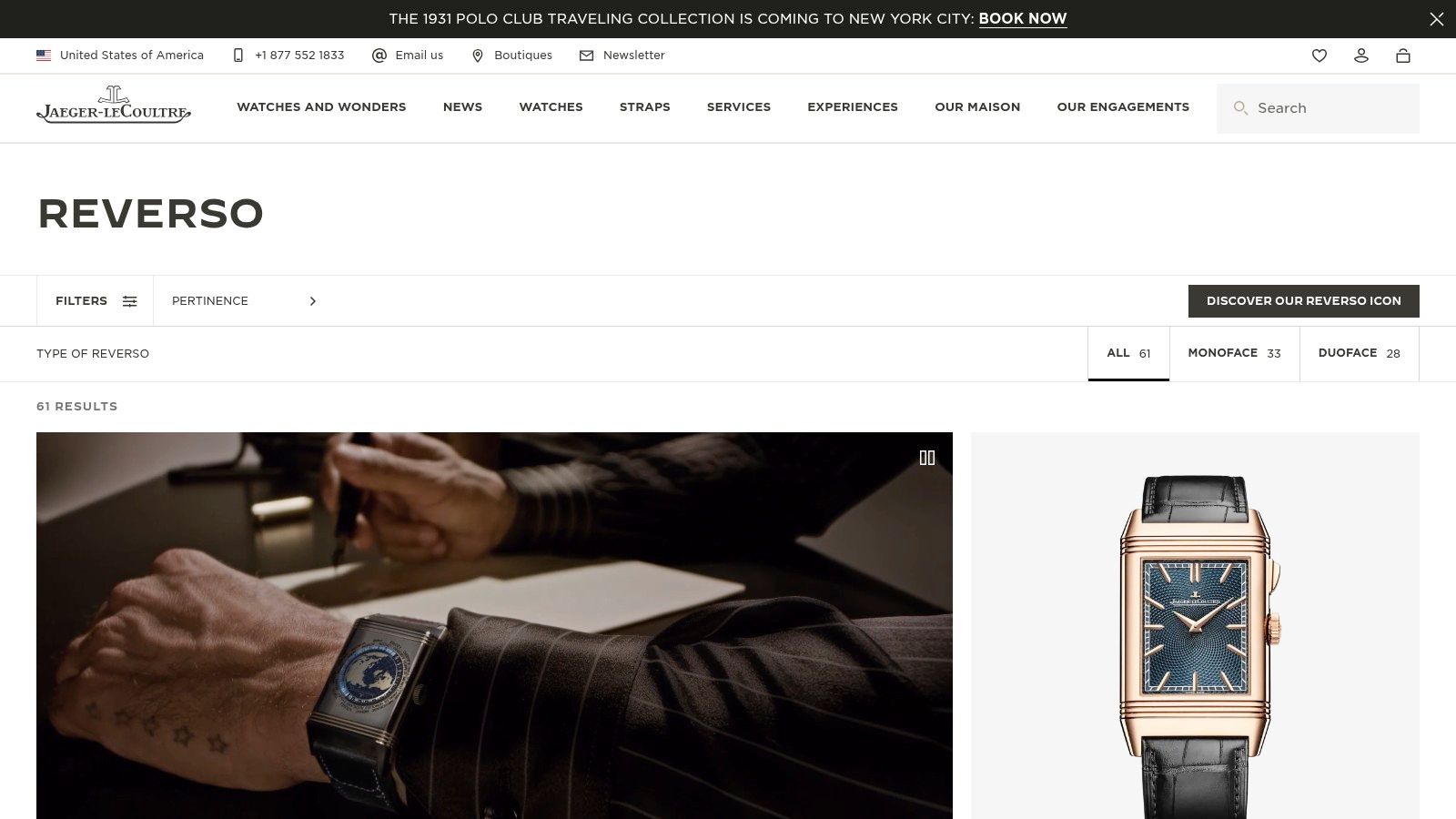Open Email us link
The width and height of the screenshot is (1456, 819).
pos(420,56)
